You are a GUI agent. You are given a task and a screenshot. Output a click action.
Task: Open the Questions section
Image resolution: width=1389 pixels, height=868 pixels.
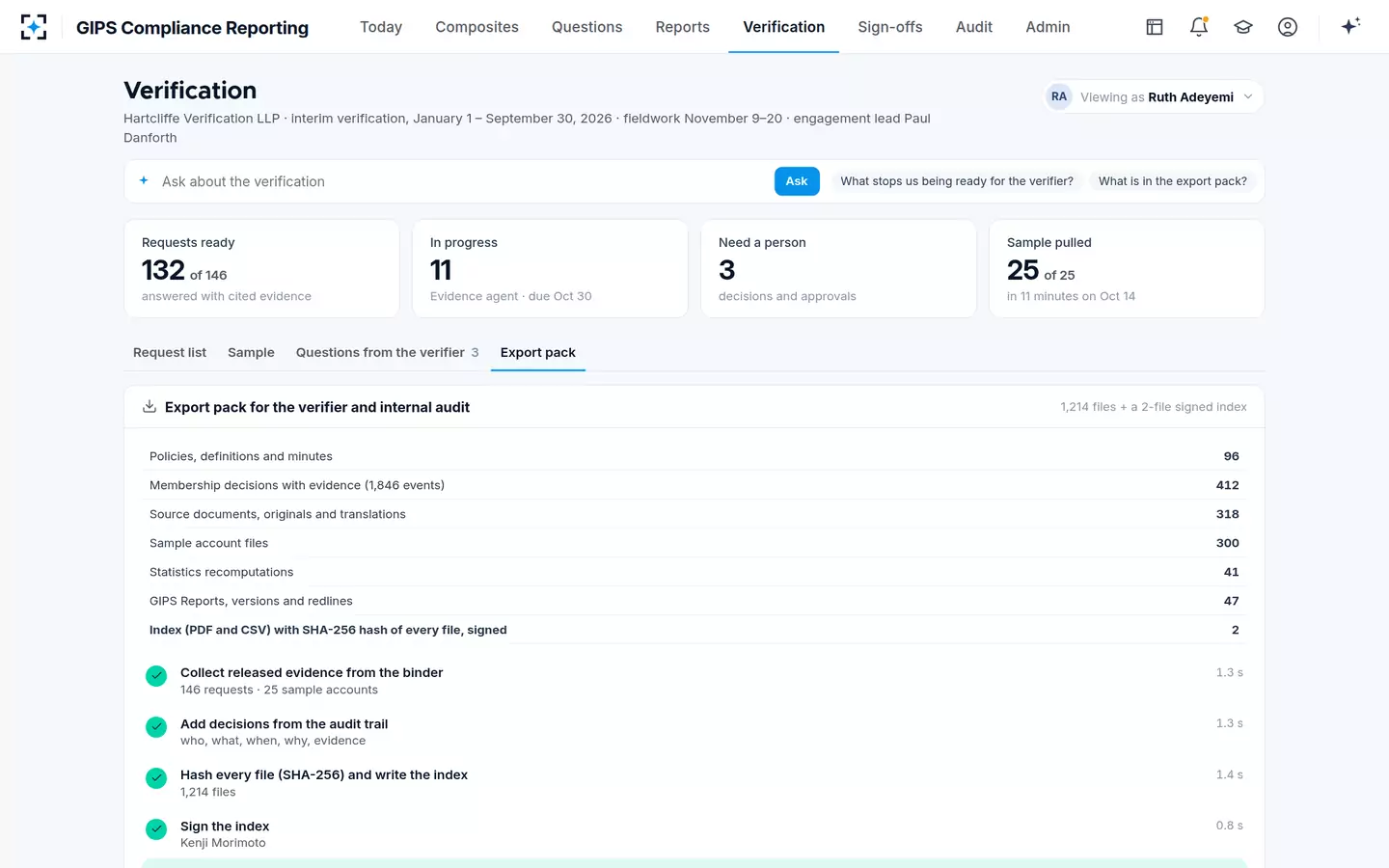tap(586, 27)
